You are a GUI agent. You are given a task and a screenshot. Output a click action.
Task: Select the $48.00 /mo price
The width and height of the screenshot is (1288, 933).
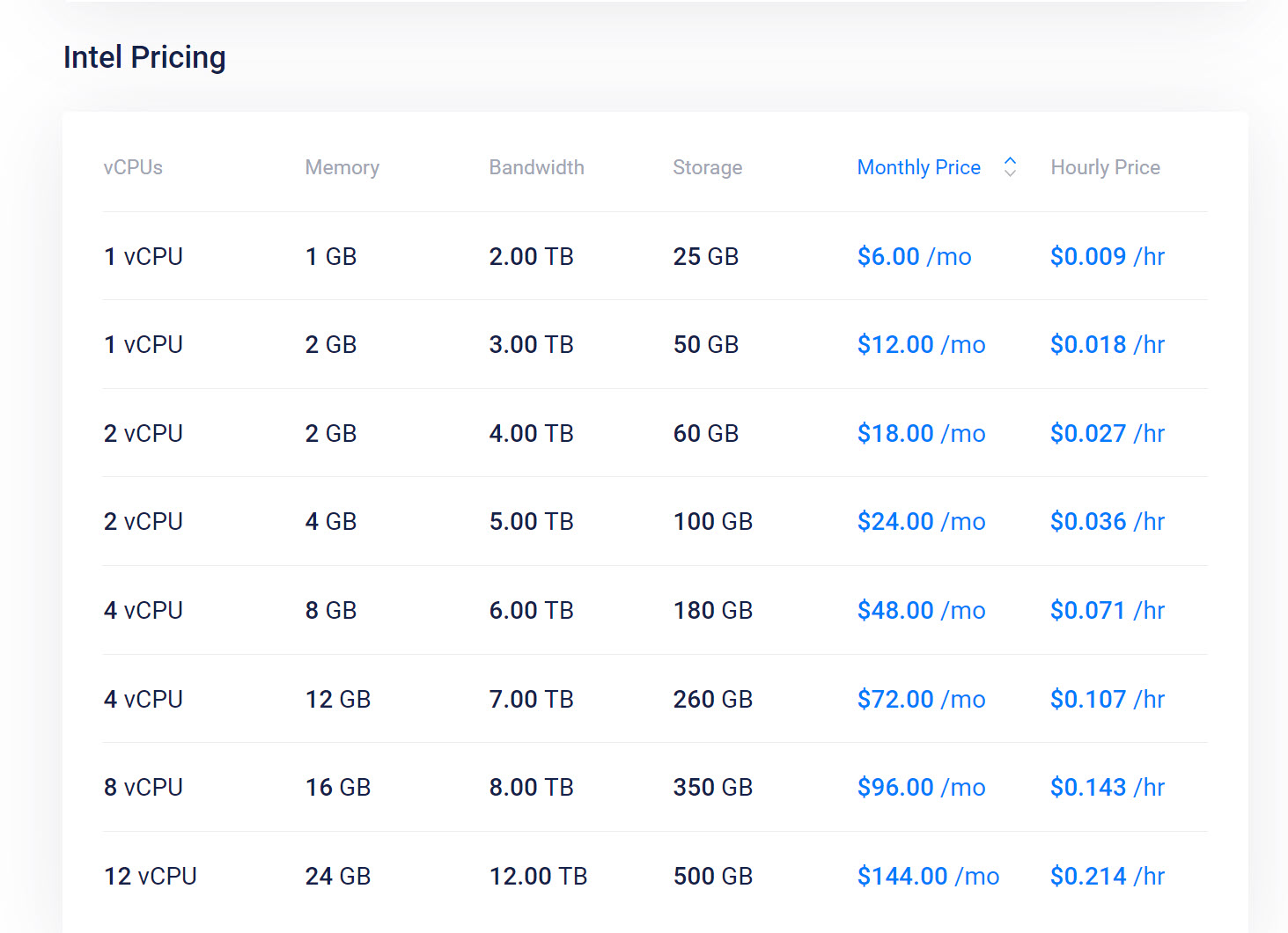(x=921, y=610)
